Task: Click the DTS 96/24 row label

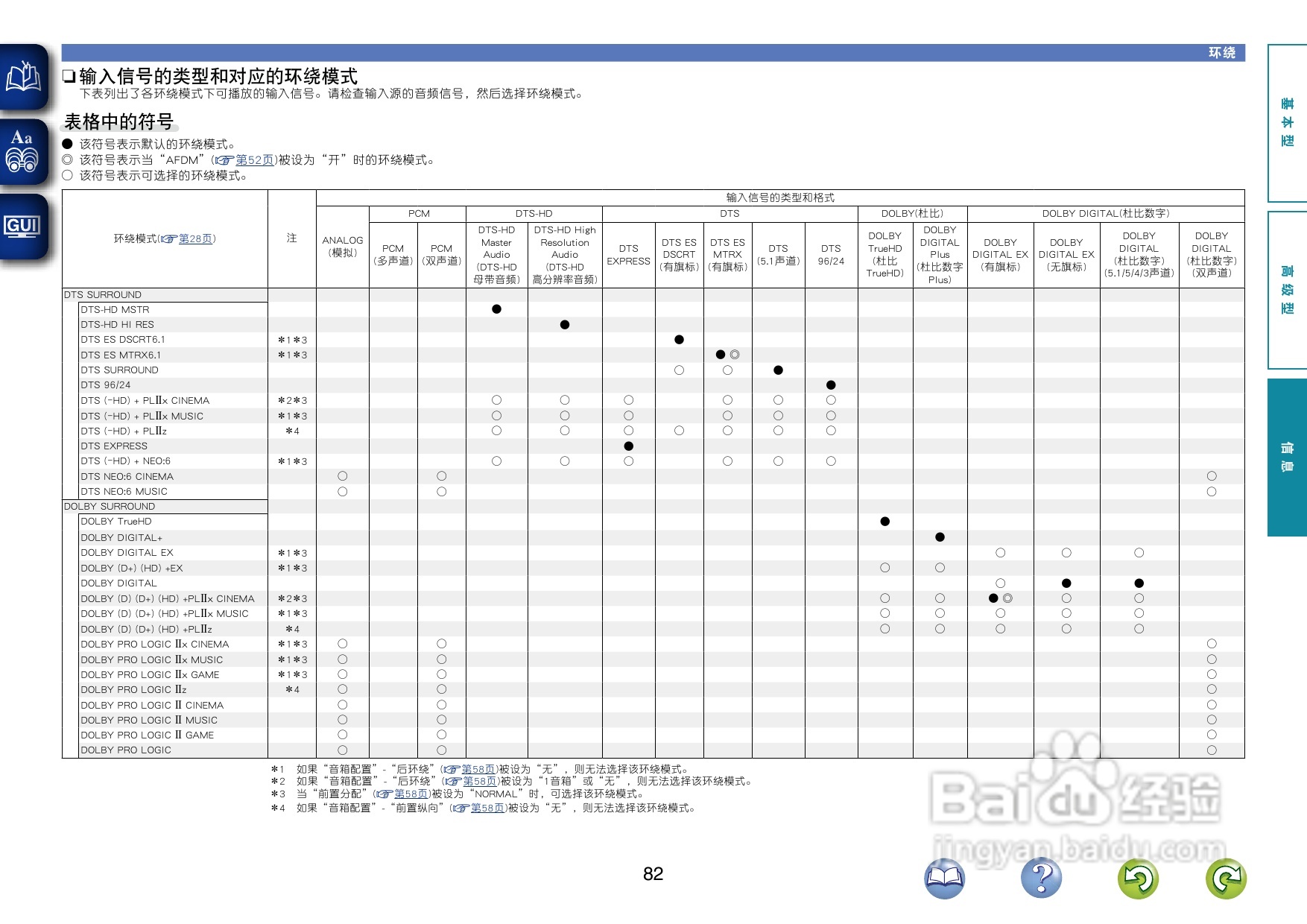Action: click(x=105, y=385)
